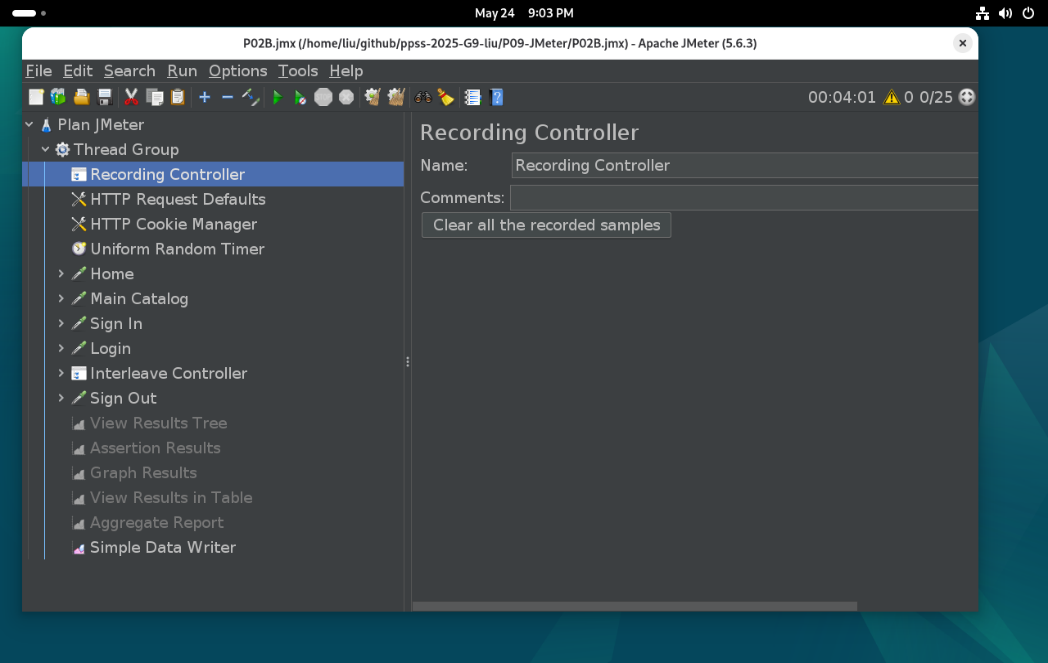
Task: Collapse all nodes with minus icon
Action: point(227,97)
